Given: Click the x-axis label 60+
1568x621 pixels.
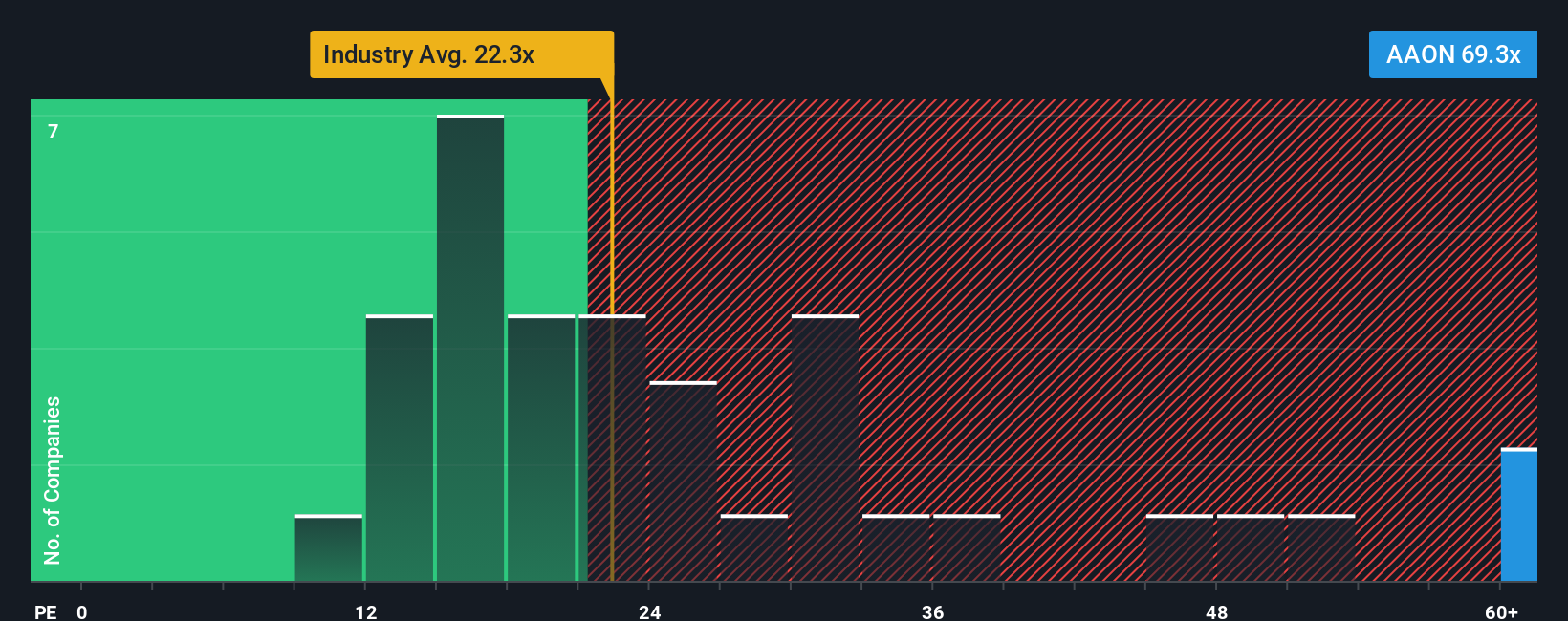Looking at the screenshot, I should click(1502, 611).
